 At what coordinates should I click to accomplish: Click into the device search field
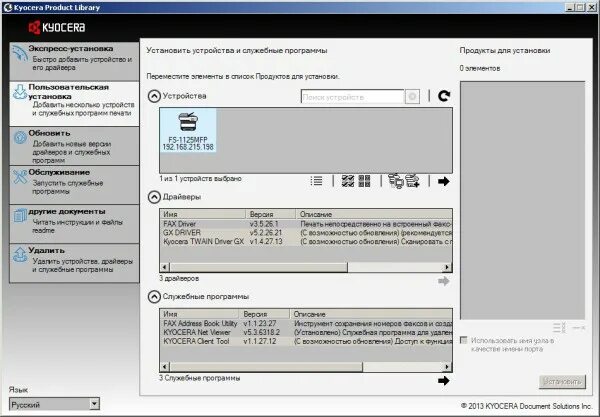[x=352, y=97]
